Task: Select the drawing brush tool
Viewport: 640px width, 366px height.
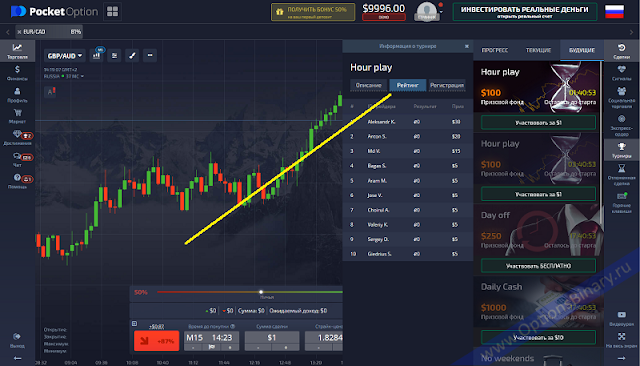Action: [132, 55]
